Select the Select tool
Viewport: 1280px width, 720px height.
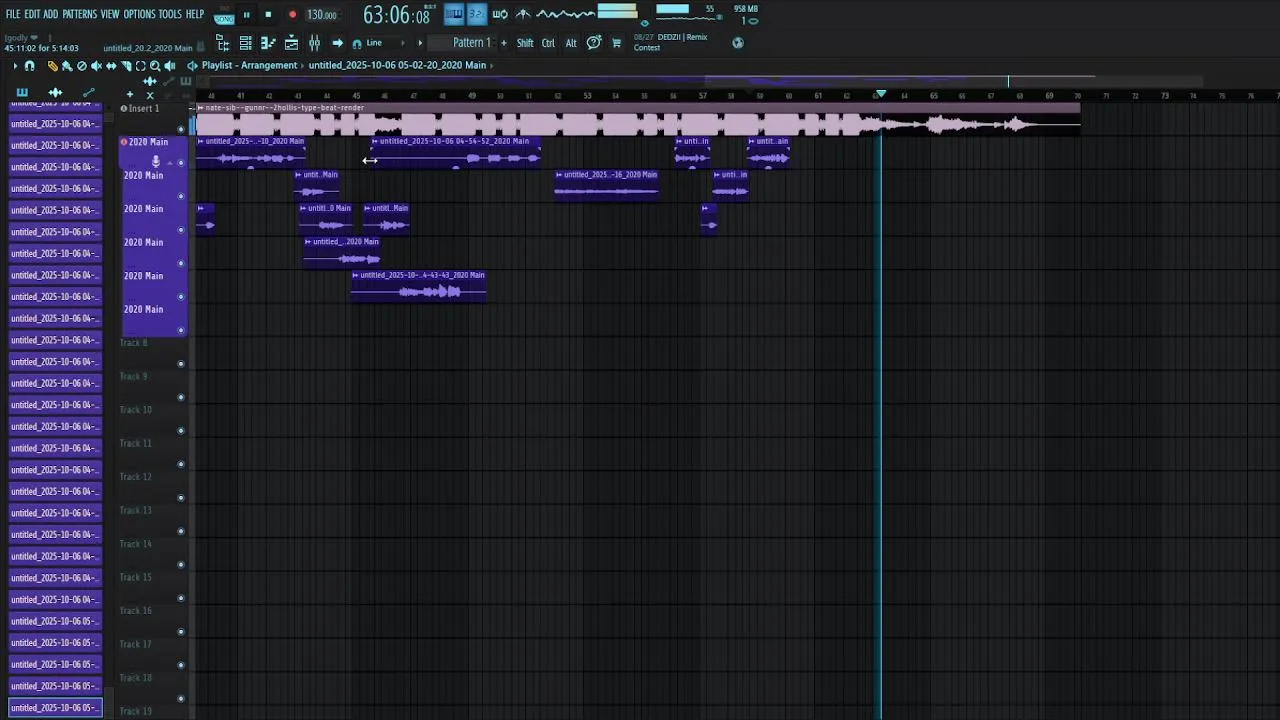click(140, 66)
